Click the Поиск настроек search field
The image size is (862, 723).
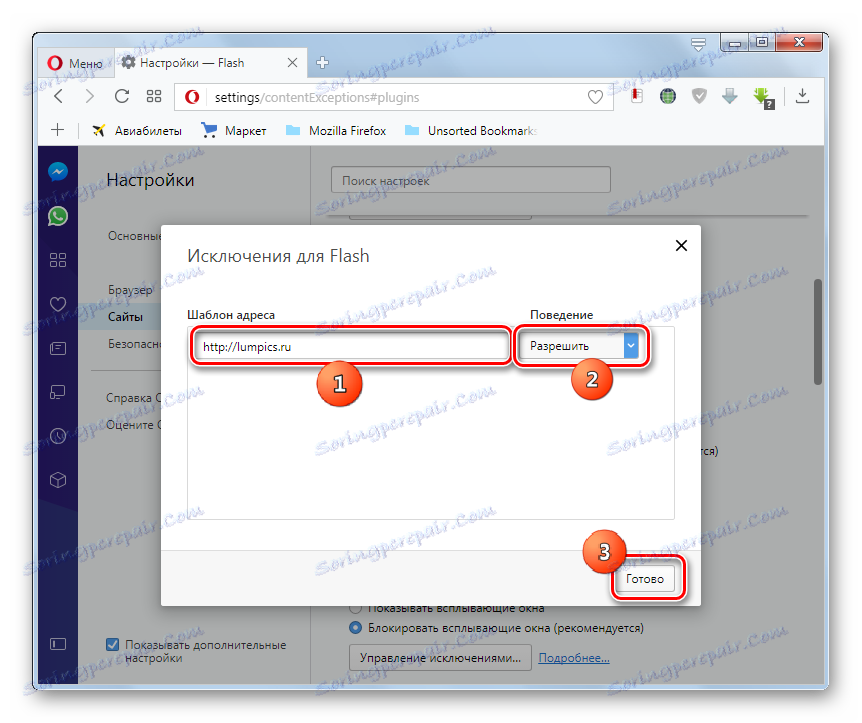point(471,180)
